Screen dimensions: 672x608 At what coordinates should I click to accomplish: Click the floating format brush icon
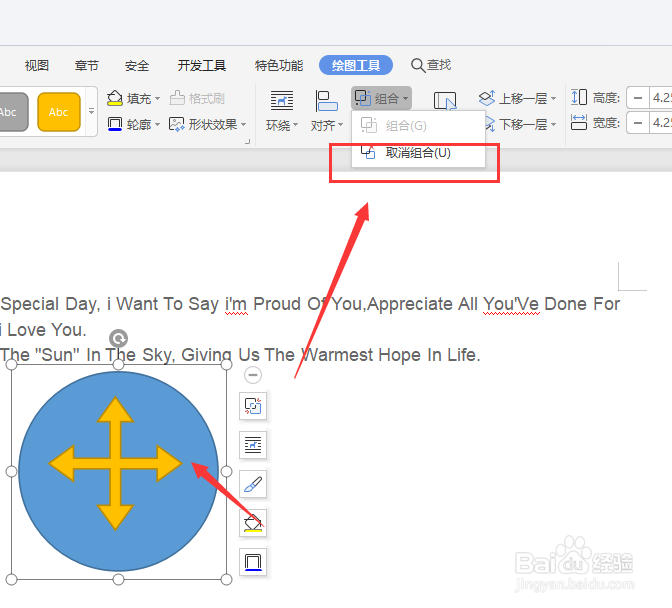click(253, 484)
